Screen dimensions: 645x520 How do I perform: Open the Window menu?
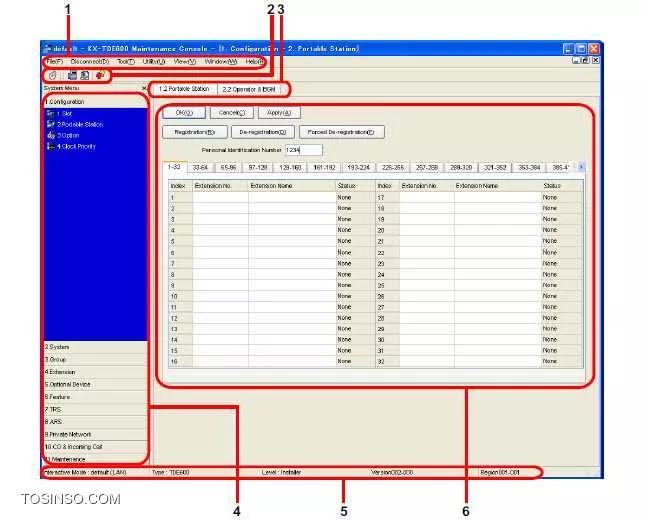click(x=221, y=62)
